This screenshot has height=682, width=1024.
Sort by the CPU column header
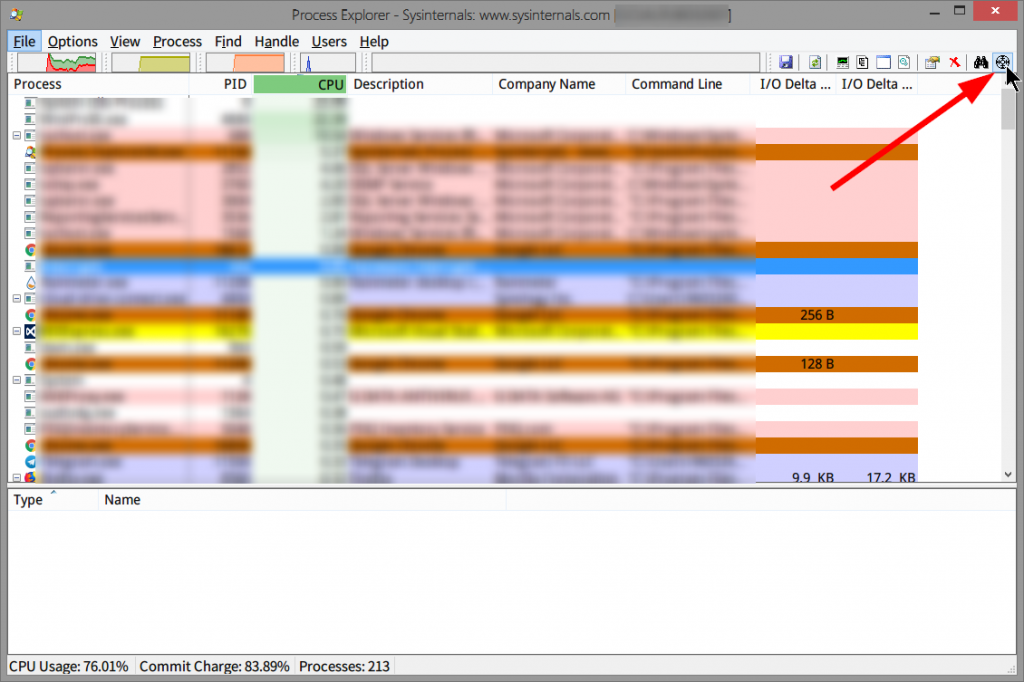[300, 84]
